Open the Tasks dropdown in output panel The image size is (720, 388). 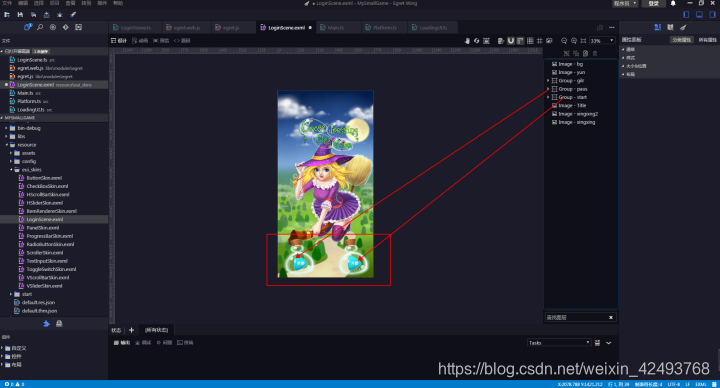pyautogui.click(x=559, y=343)
